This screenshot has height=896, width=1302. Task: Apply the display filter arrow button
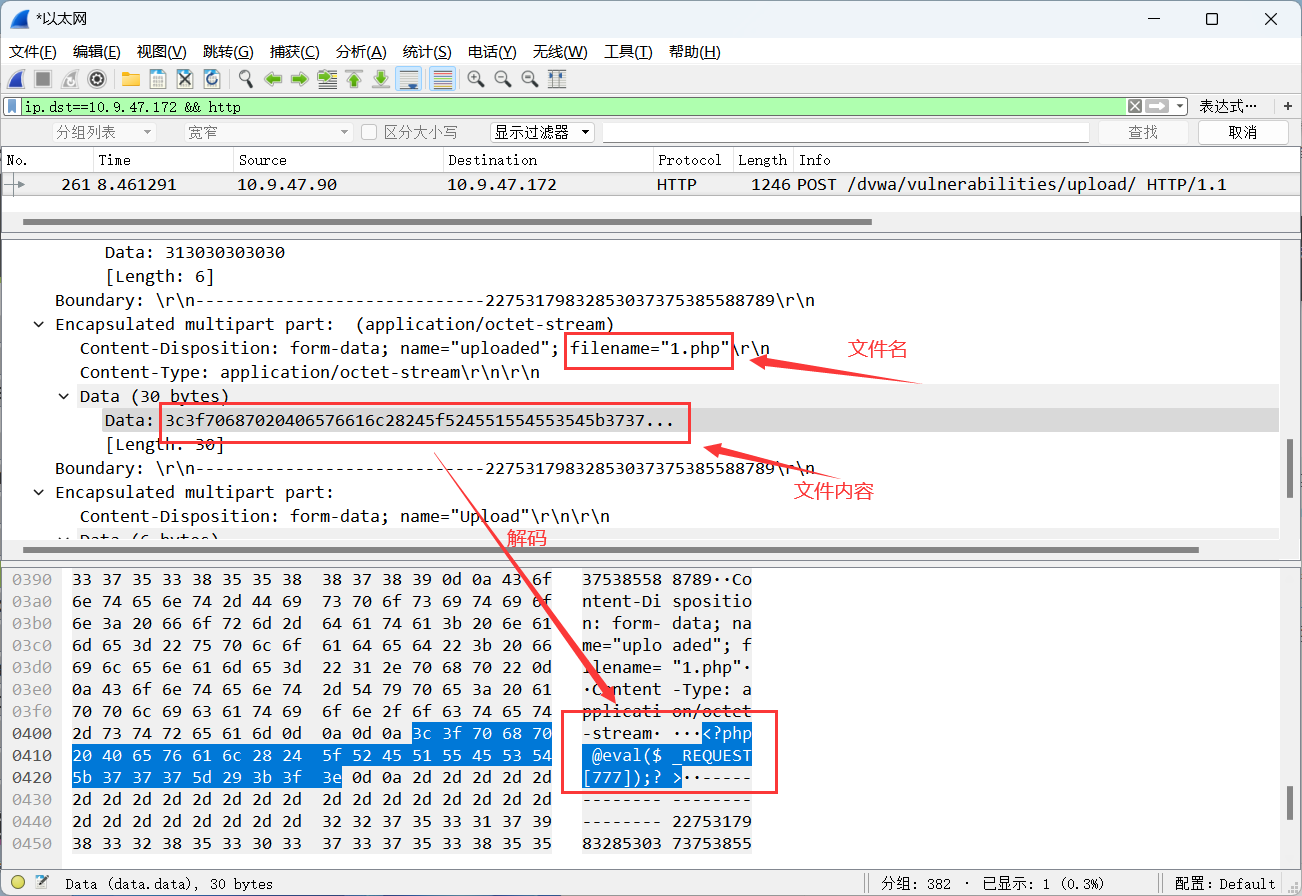click(x=1158, y=106)
